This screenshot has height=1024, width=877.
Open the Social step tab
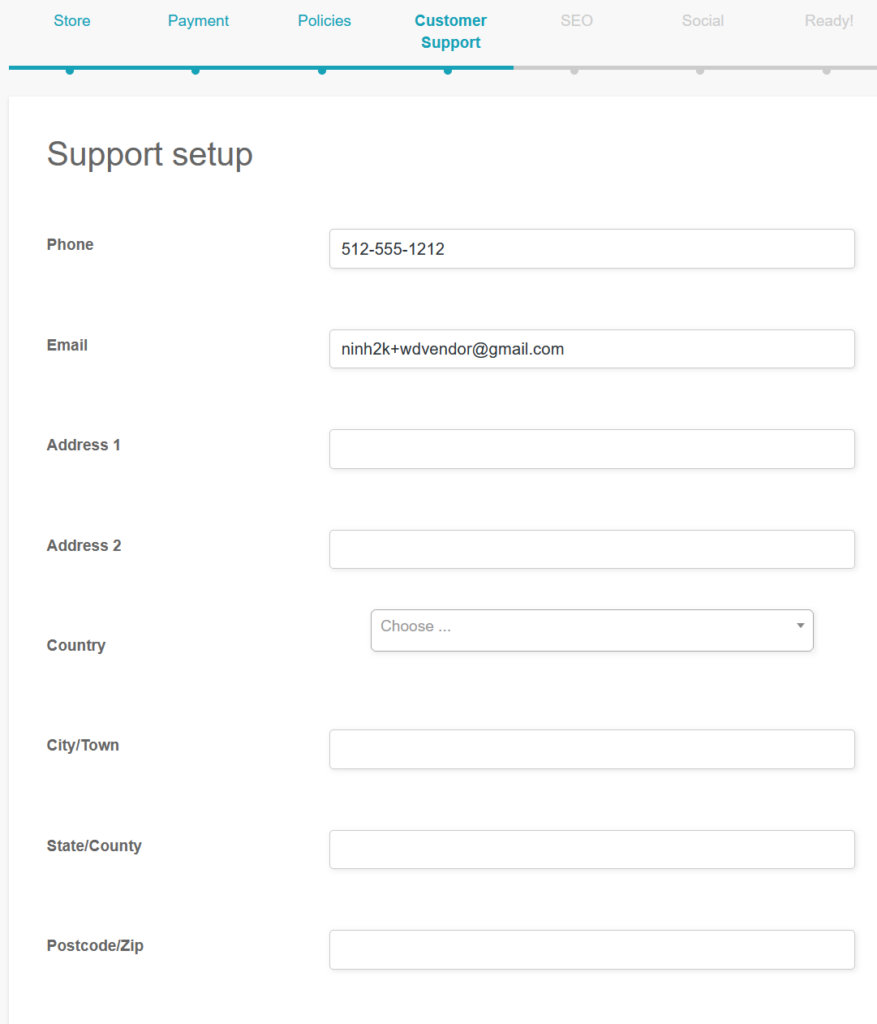pyautogui.click(x=702, y=21)
